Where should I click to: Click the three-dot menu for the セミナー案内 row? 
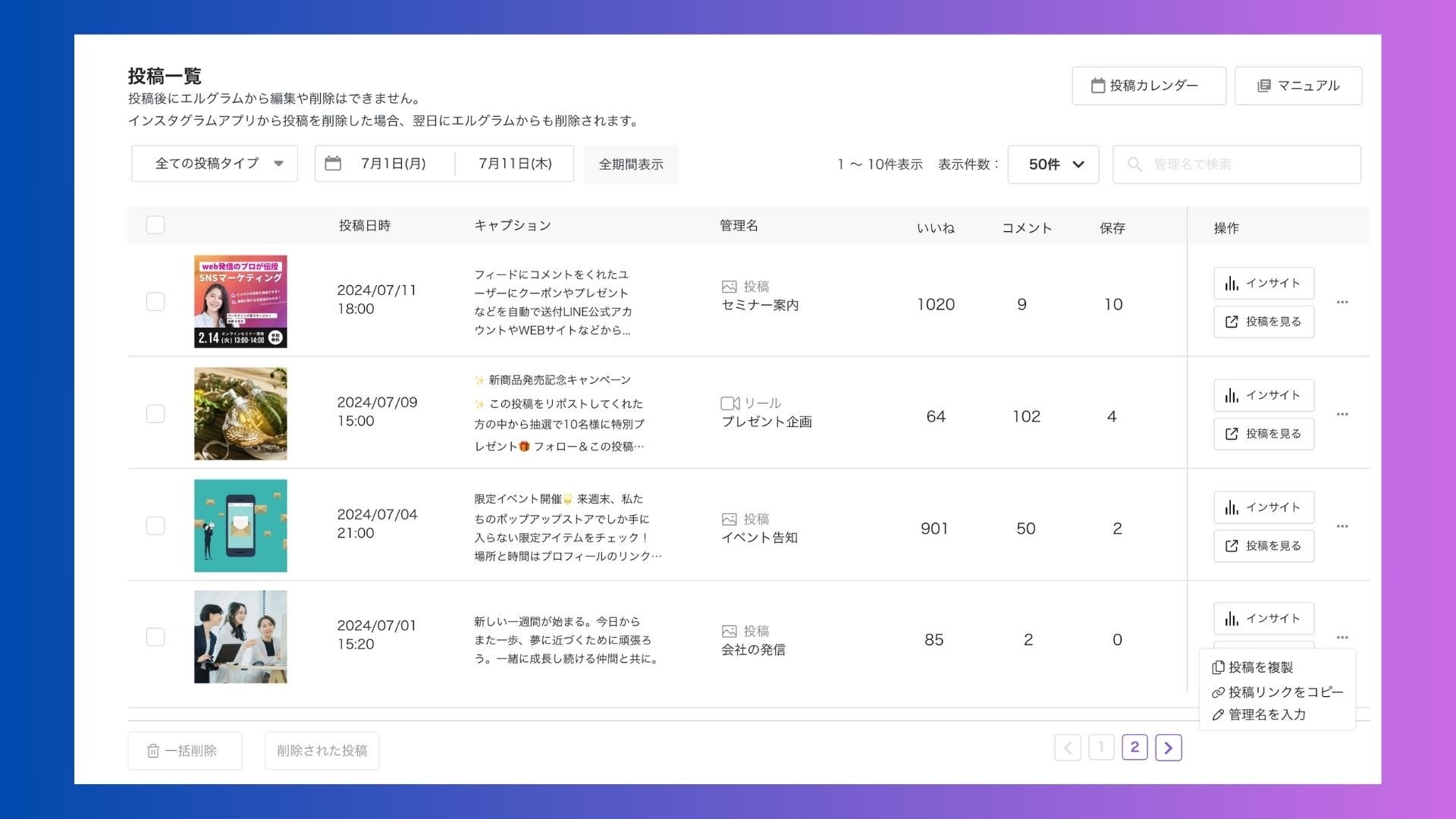coord(1342,303)
